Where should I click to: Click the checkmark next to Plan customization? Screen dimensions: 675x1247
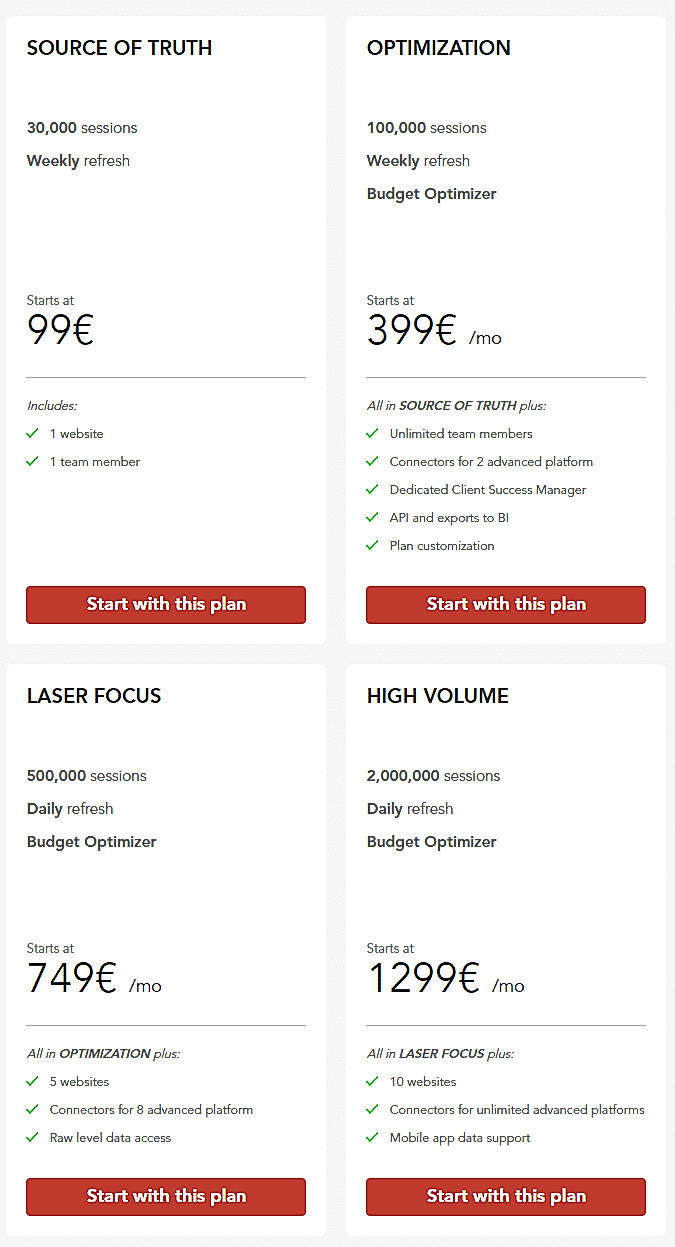tap(372, 545)
